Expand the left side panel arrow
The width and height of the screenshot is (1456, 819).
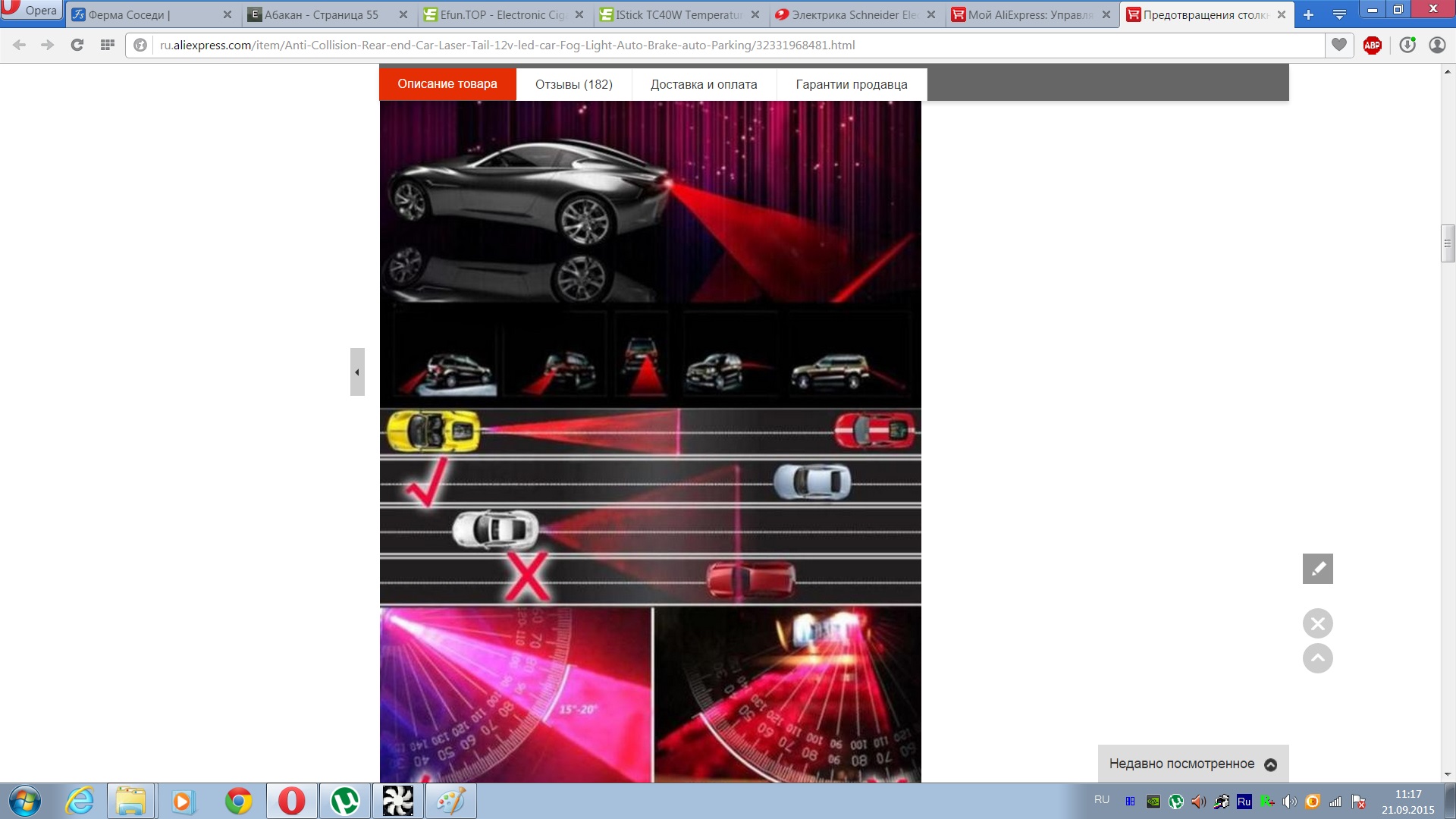click(357, 372)
